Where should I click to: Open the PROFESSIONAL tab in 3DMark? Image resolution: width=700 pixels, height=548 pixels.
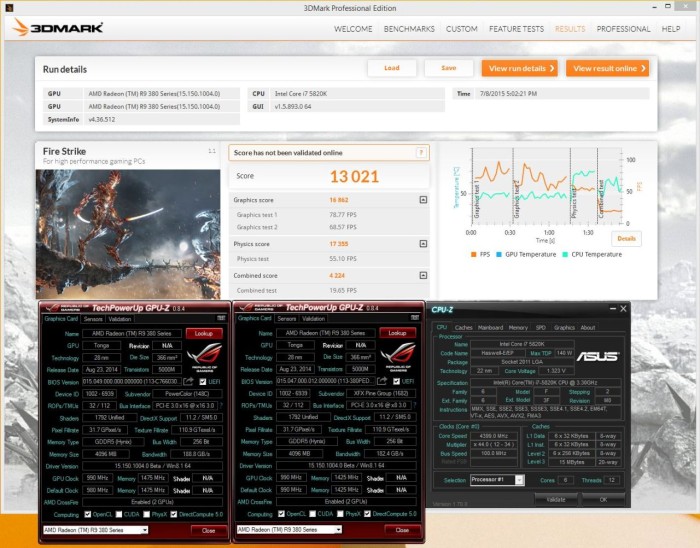pos(623,29)
